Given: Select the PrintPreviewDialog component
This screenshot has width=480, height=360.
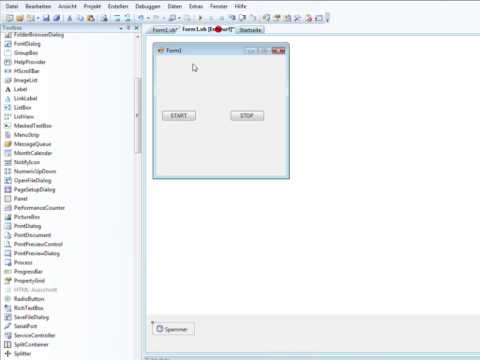Looking at the screenshot, I should [37, 253].
